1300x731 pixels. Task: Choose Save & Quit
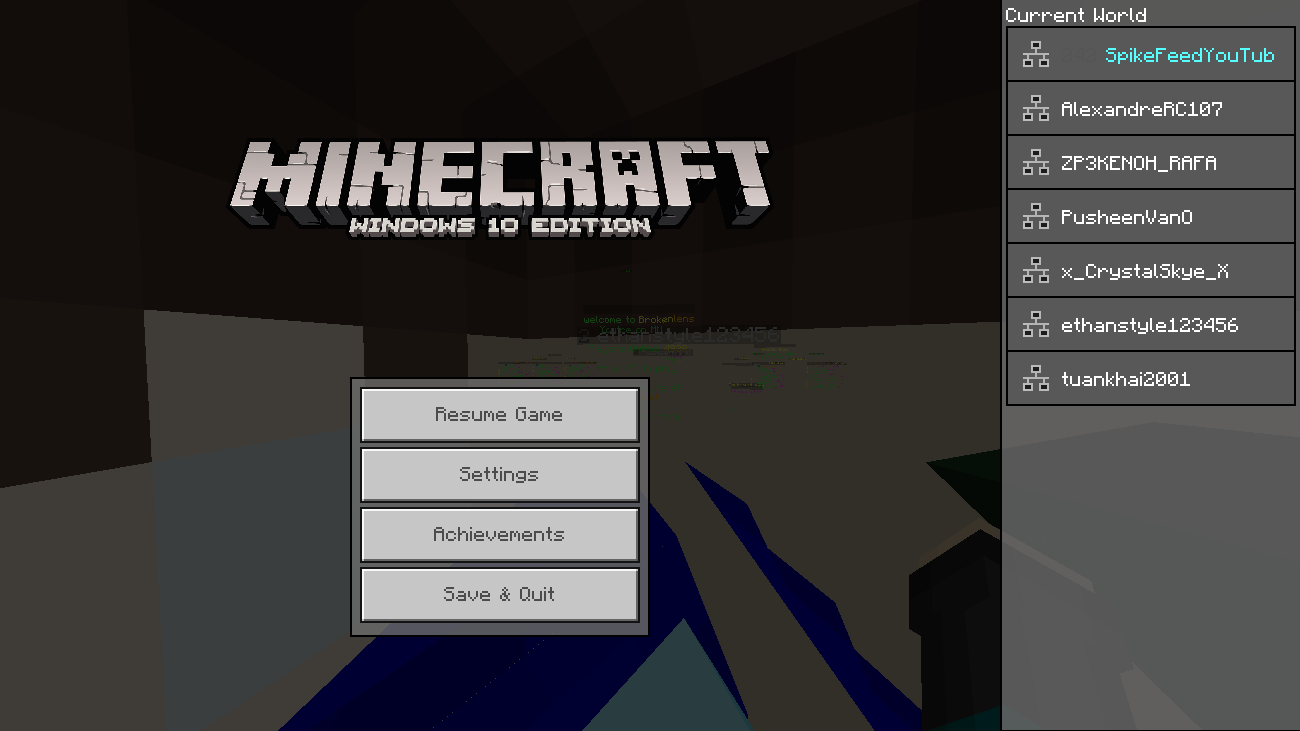pyautogui.click(x=499, y=594)
